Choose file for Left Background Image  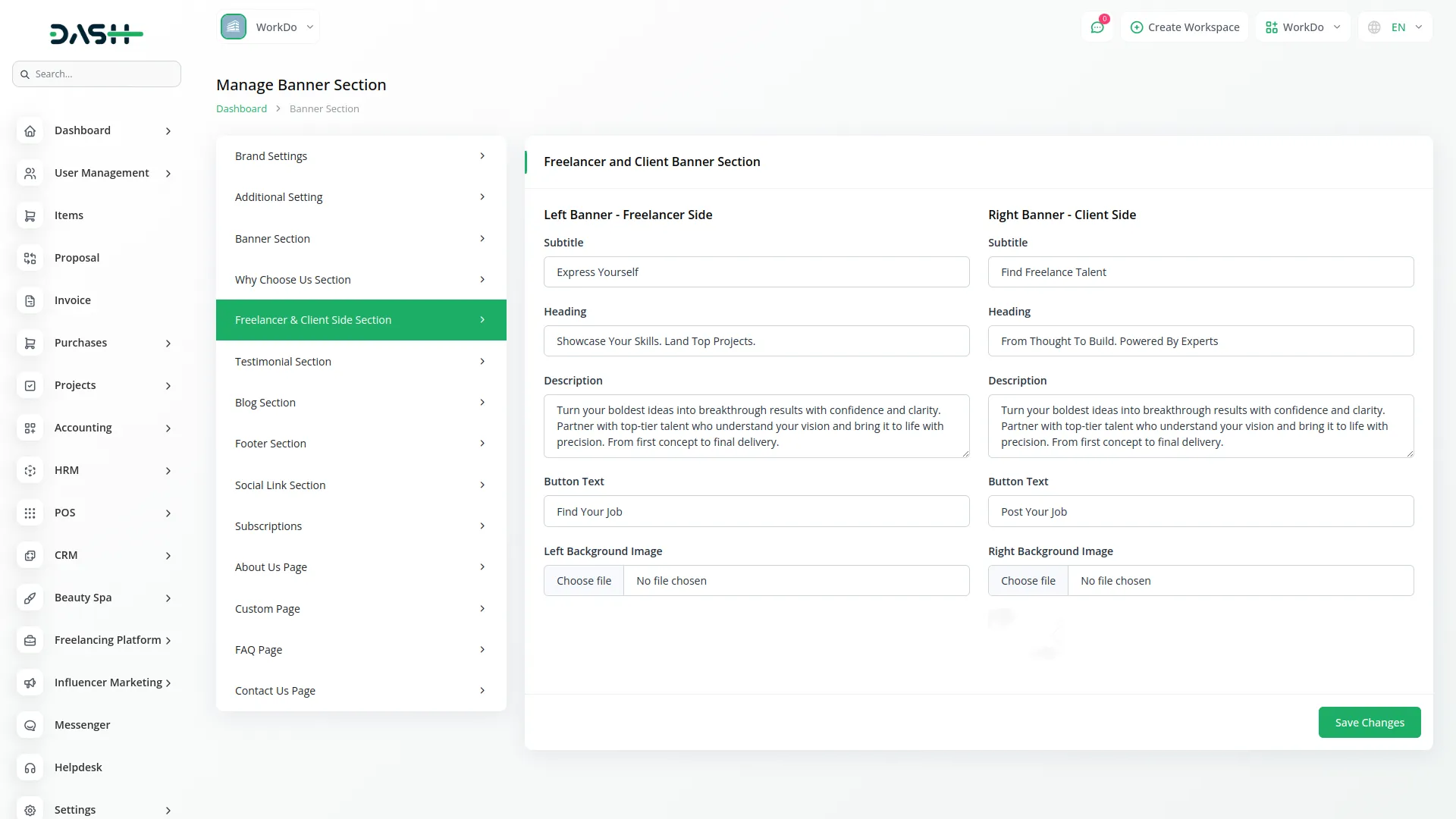click(x=583, y=580)
